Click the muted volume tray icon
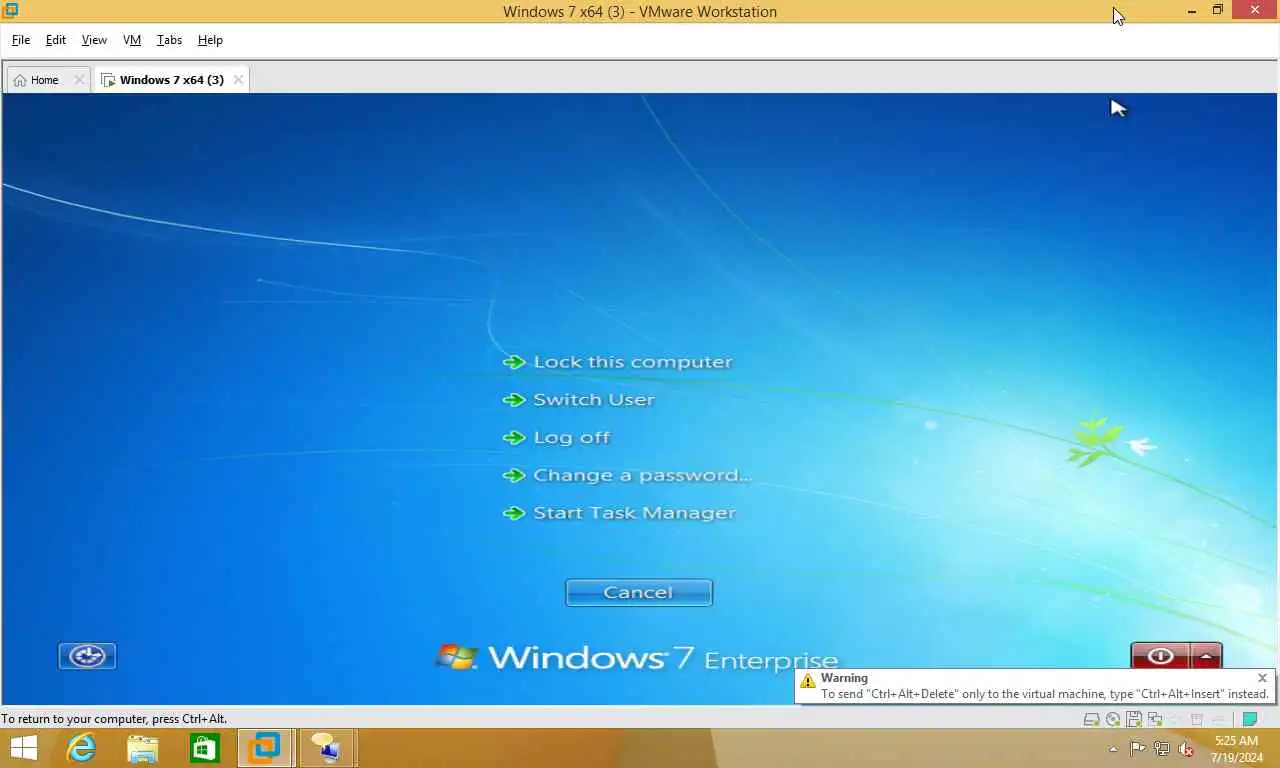This screenshot has width=1280, height=768. [1186, 749]
